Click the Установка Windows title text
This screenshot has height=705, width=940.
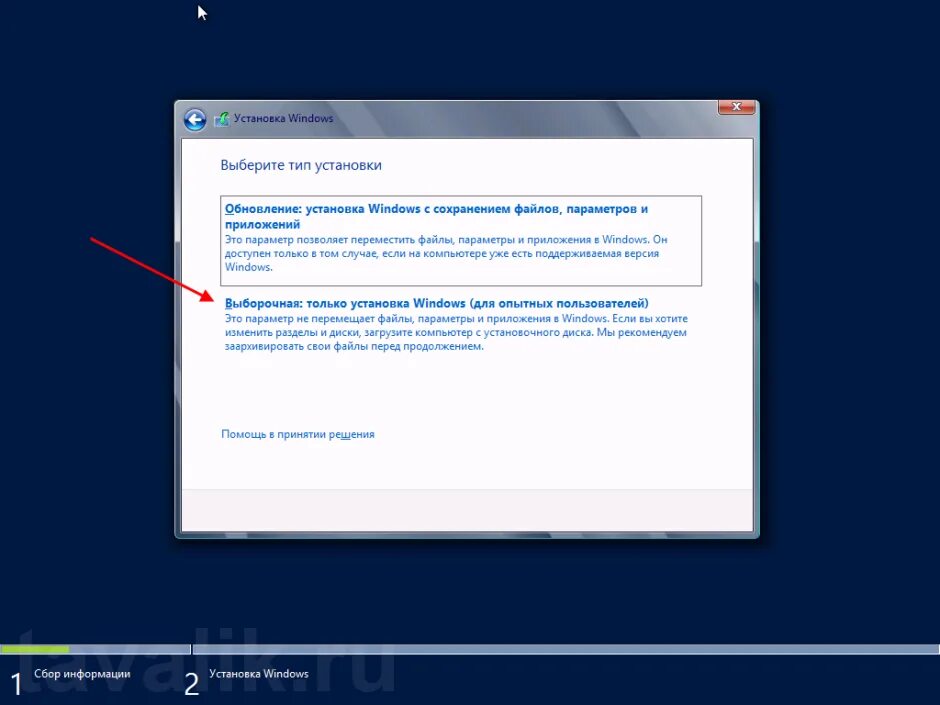[284, 119]
